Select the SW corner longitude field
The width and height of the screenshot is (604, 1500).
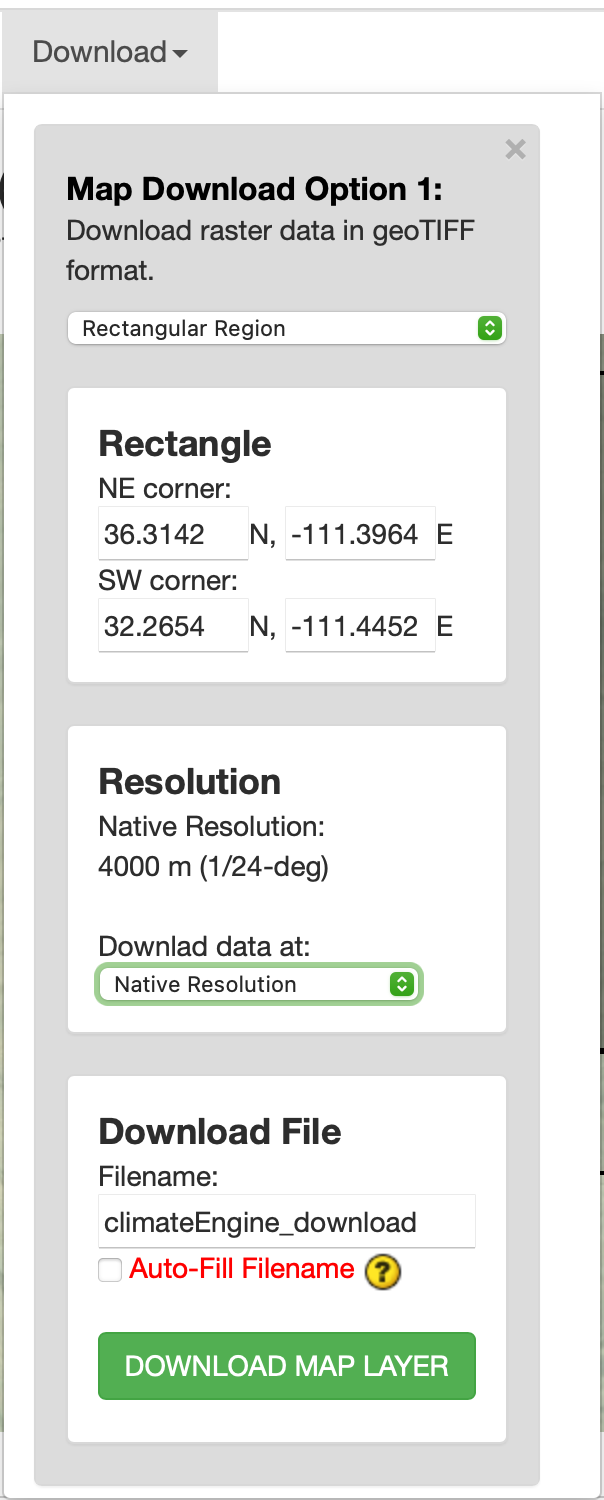point(359,626)
